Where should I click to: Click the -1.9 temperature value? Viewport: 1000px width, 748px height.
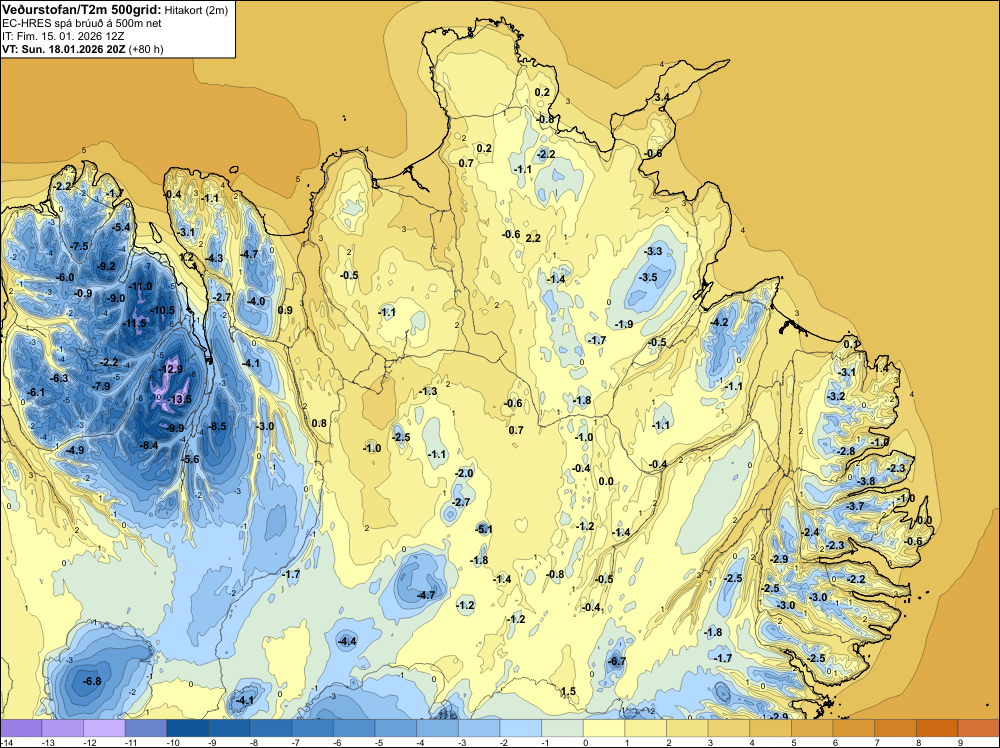(x=624, y=324)
